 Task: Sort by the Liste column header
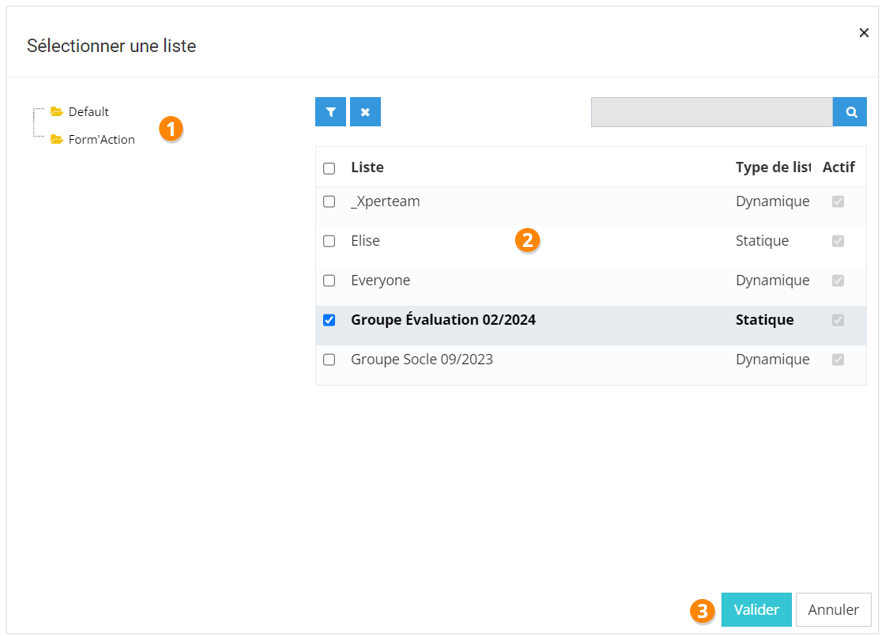(367, 168)
